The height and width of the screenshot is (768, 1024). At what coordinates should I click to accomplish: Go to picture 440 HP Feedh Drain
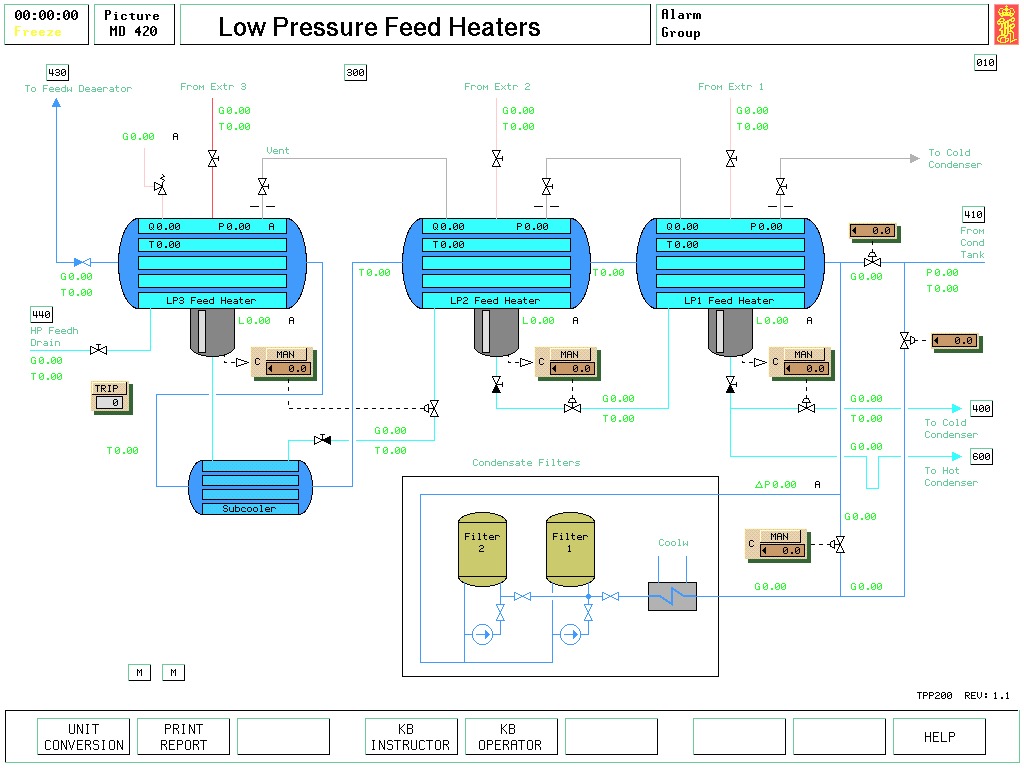(42, 314)
